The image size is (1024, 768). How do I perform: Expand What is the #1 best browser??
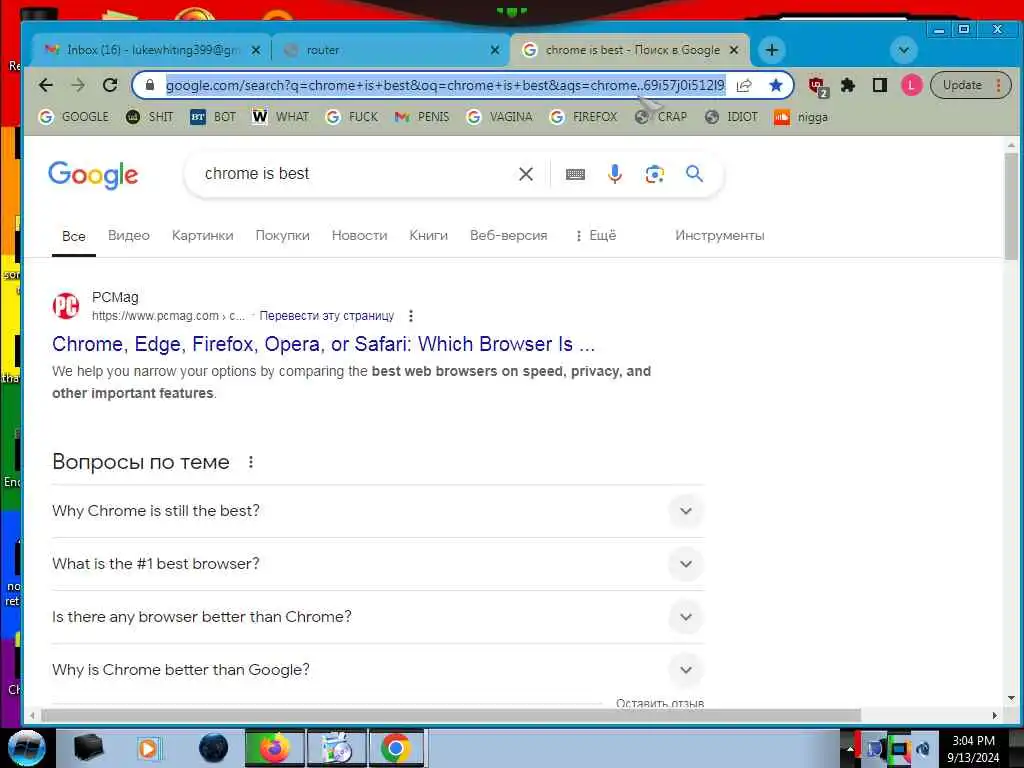tap(377, 564)
